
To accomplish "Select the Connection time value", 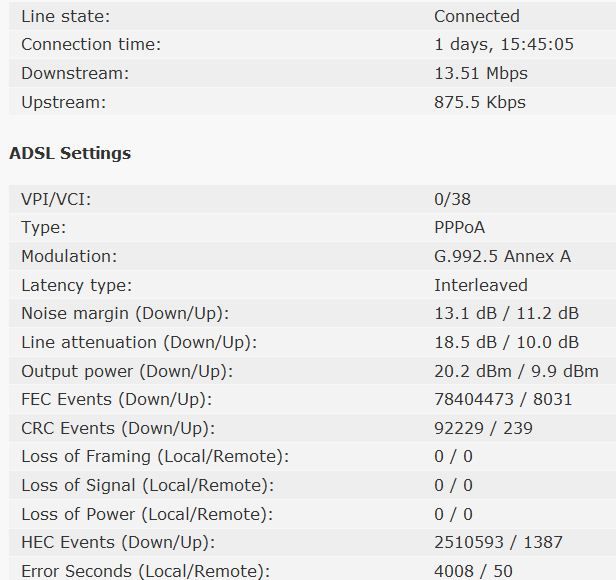I will pos(503,44).
